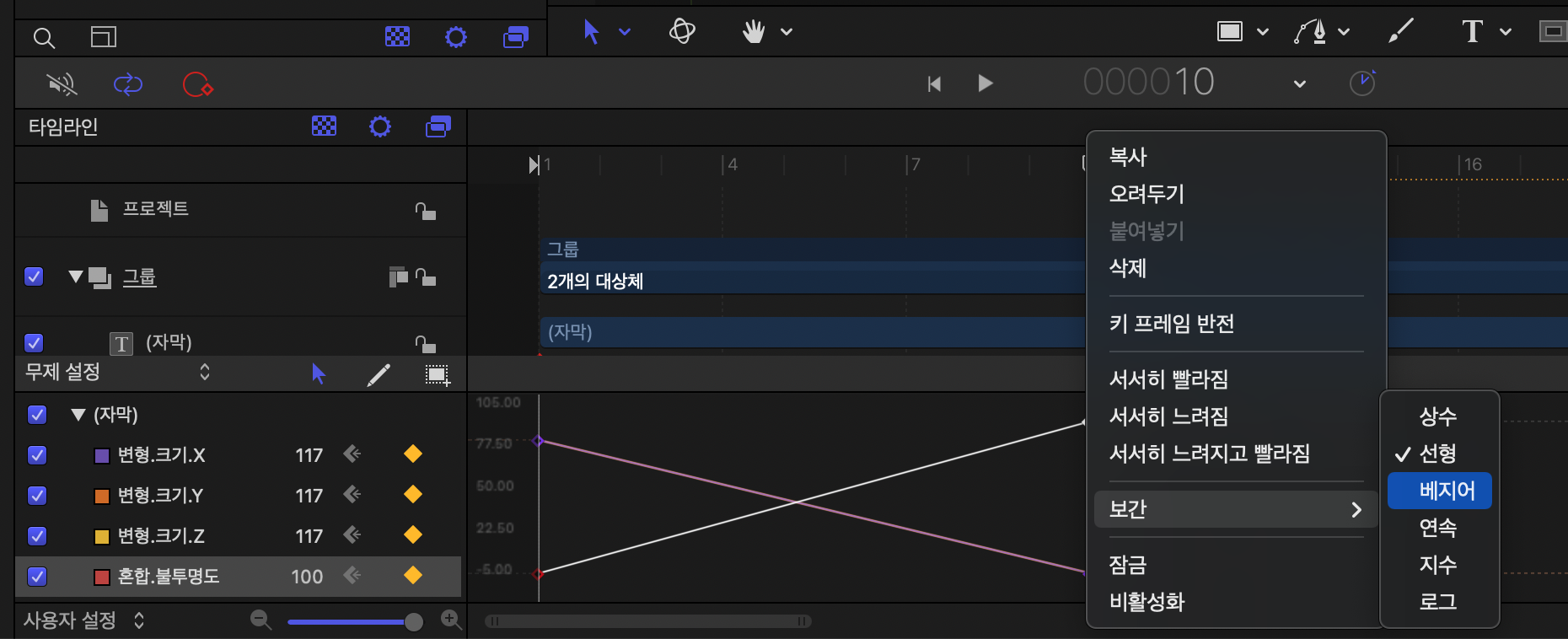Screen dimensions: 1568x639
Task: Uncheck the 그룹 visibility checkbox
Action: pyautogui.click(x=34, y=277)
